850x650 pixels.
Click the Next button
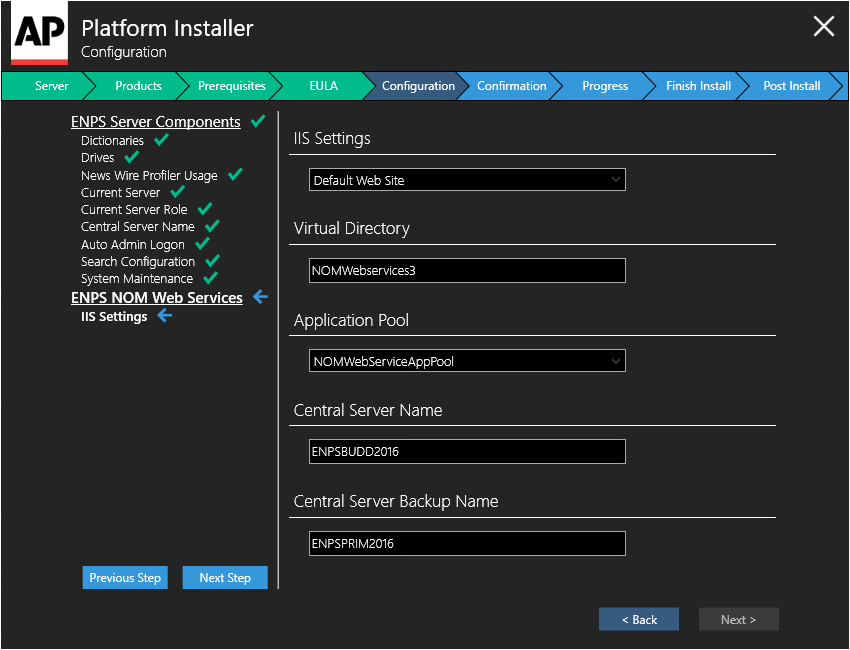click(x=738, y=620)
